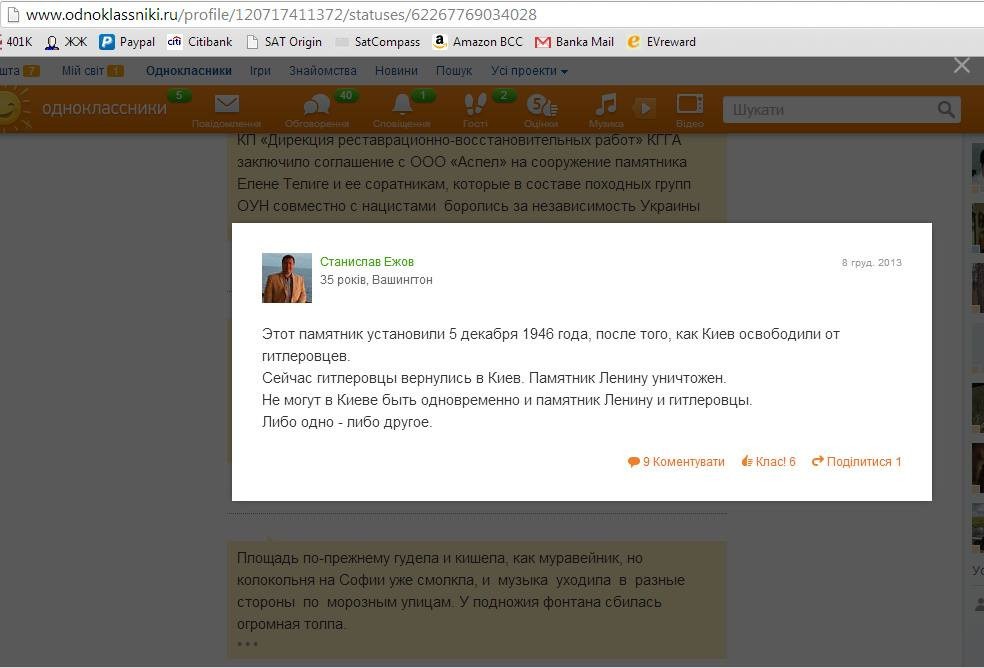Open the Оцінки ratings icon
The height and width of the screenshot is (668, 984).
pos(540,105)
